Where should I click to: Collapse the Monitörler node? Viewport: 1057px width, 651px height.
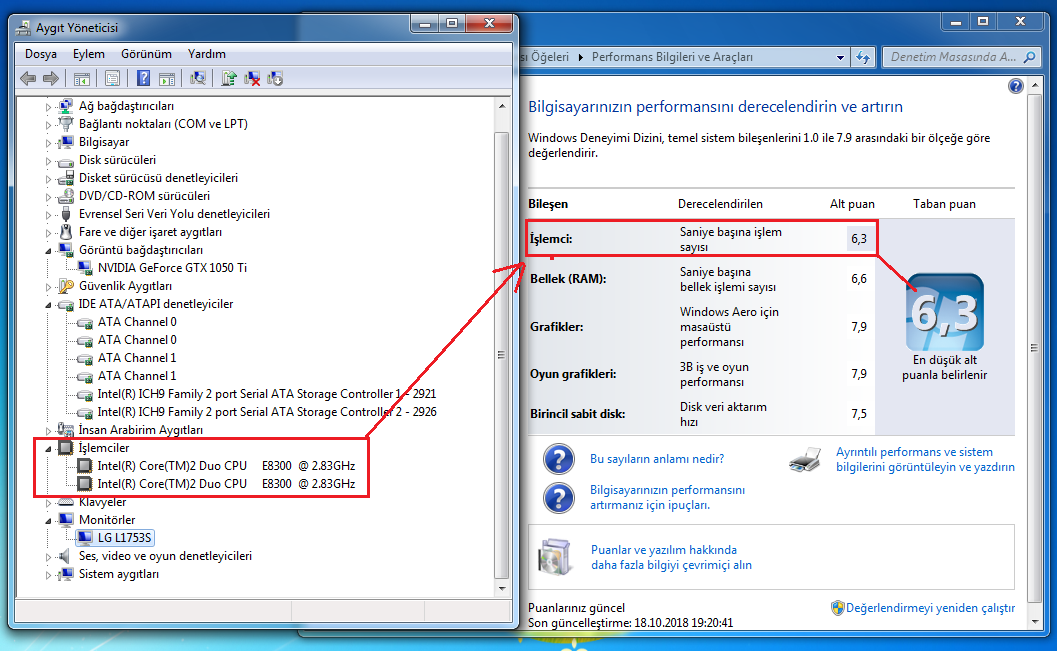point(48,520)
